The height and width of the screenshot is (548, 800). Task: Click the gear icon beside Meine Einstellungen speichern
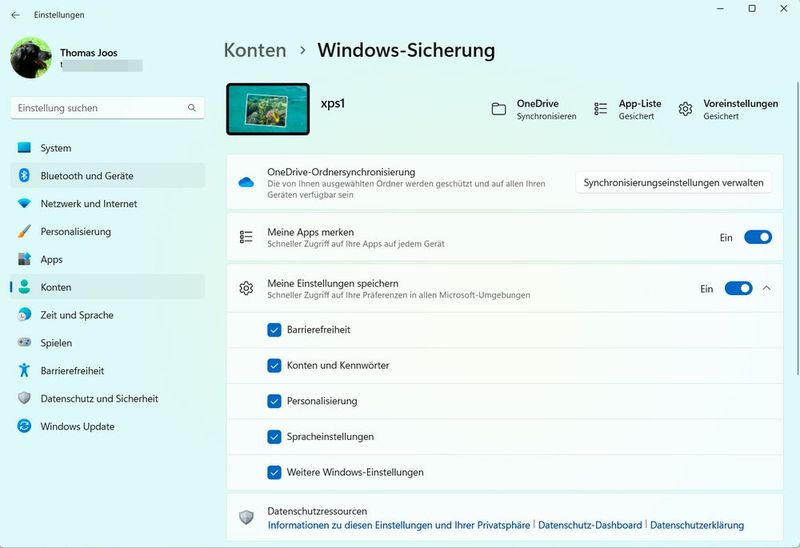(x=246, y=288)
